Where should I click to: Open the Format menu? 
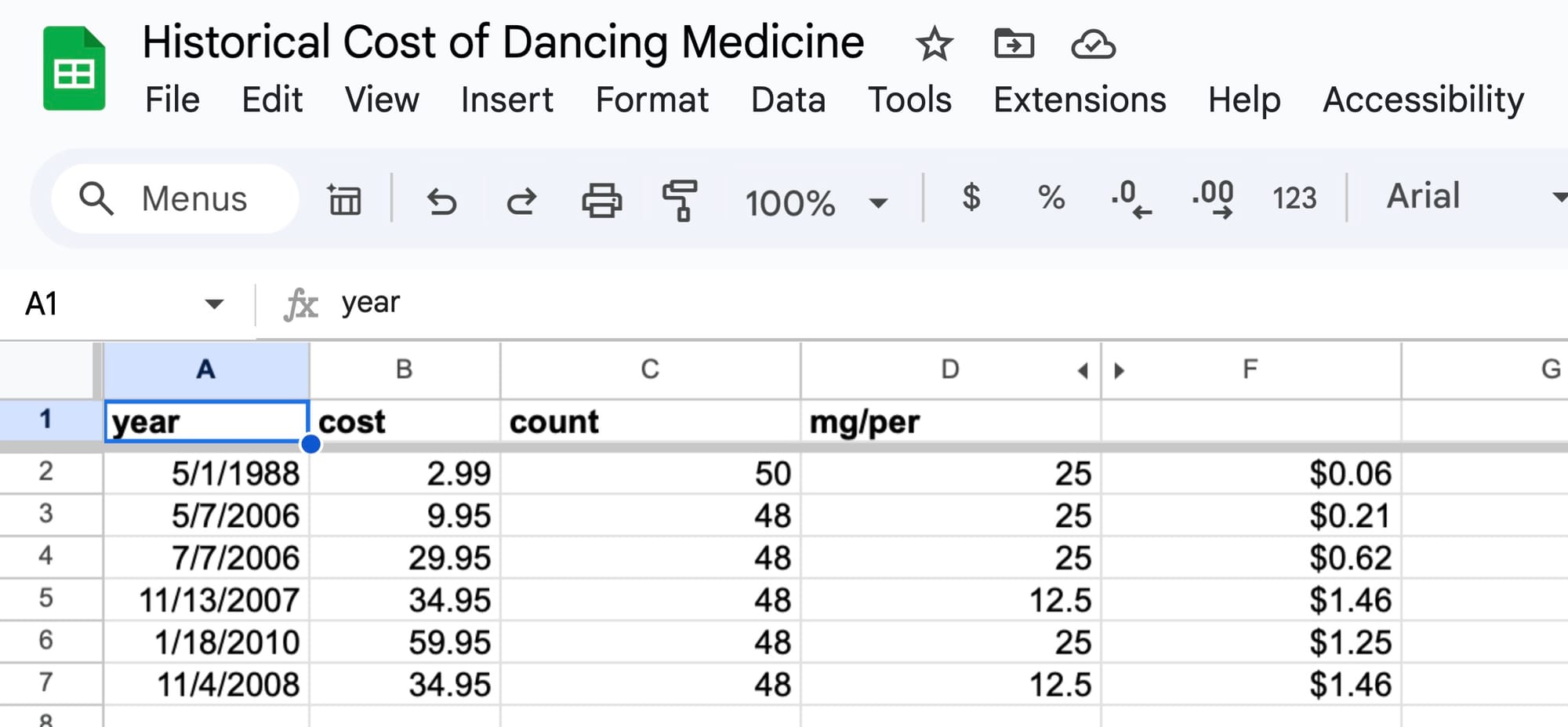coord(652,100)
